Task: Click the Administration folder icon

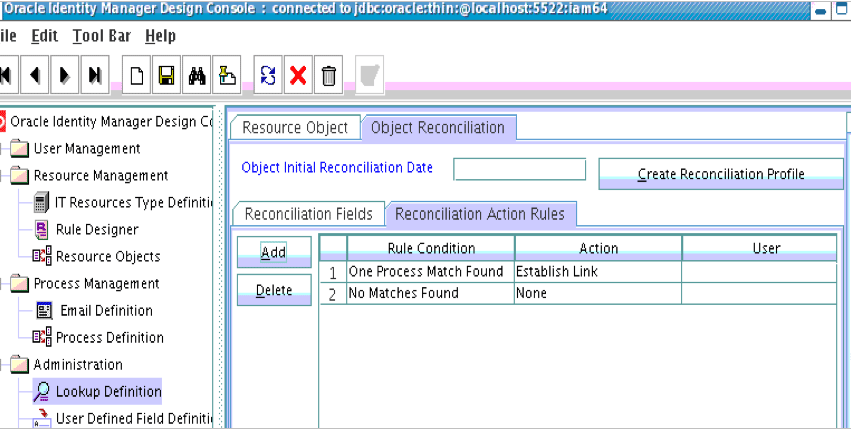Action: 20,364
